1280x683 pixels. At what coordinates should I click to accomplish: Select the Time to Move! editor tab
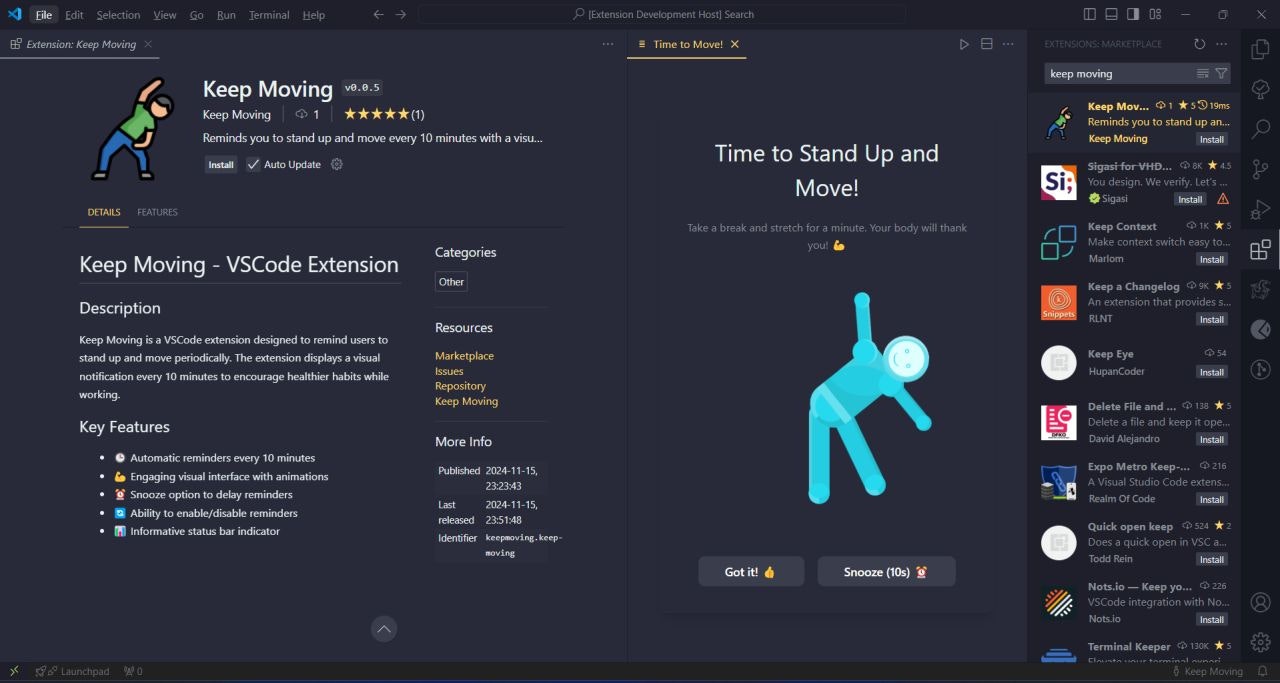[688, 44]
